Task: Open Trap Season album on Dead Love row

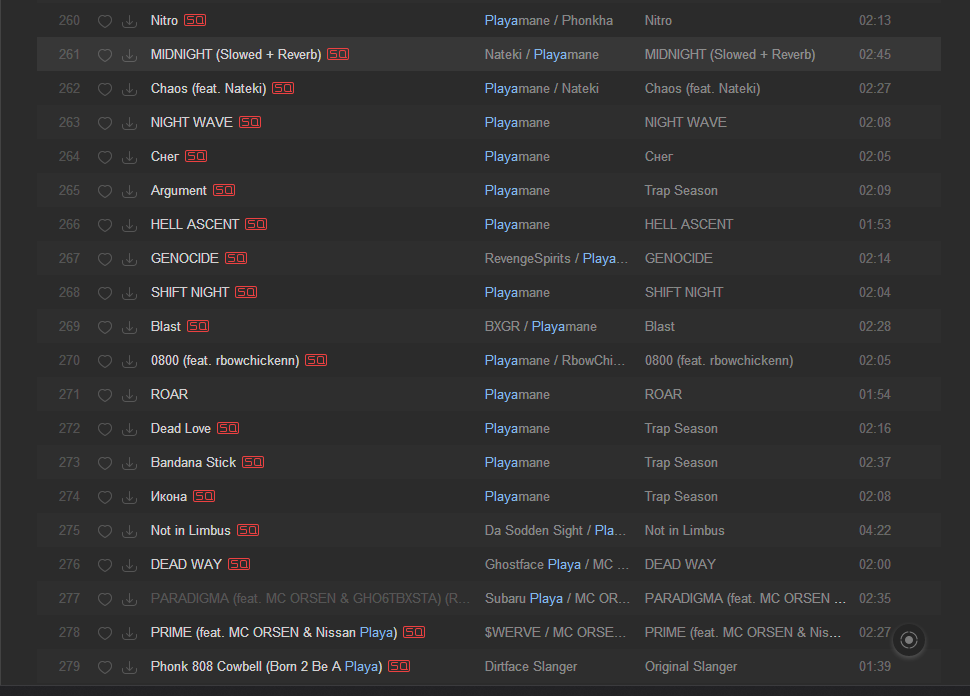Action: click(681, 428)
